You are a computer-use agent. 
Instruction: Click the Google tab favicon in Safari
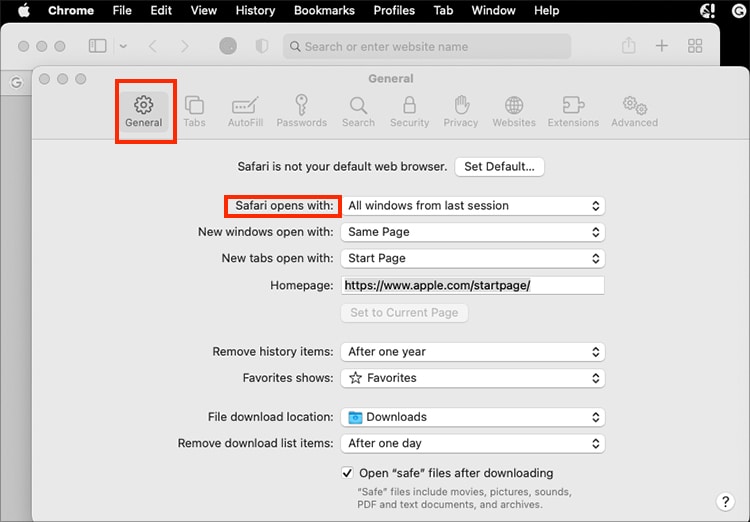pyautogui.click(x=16, y=82)
